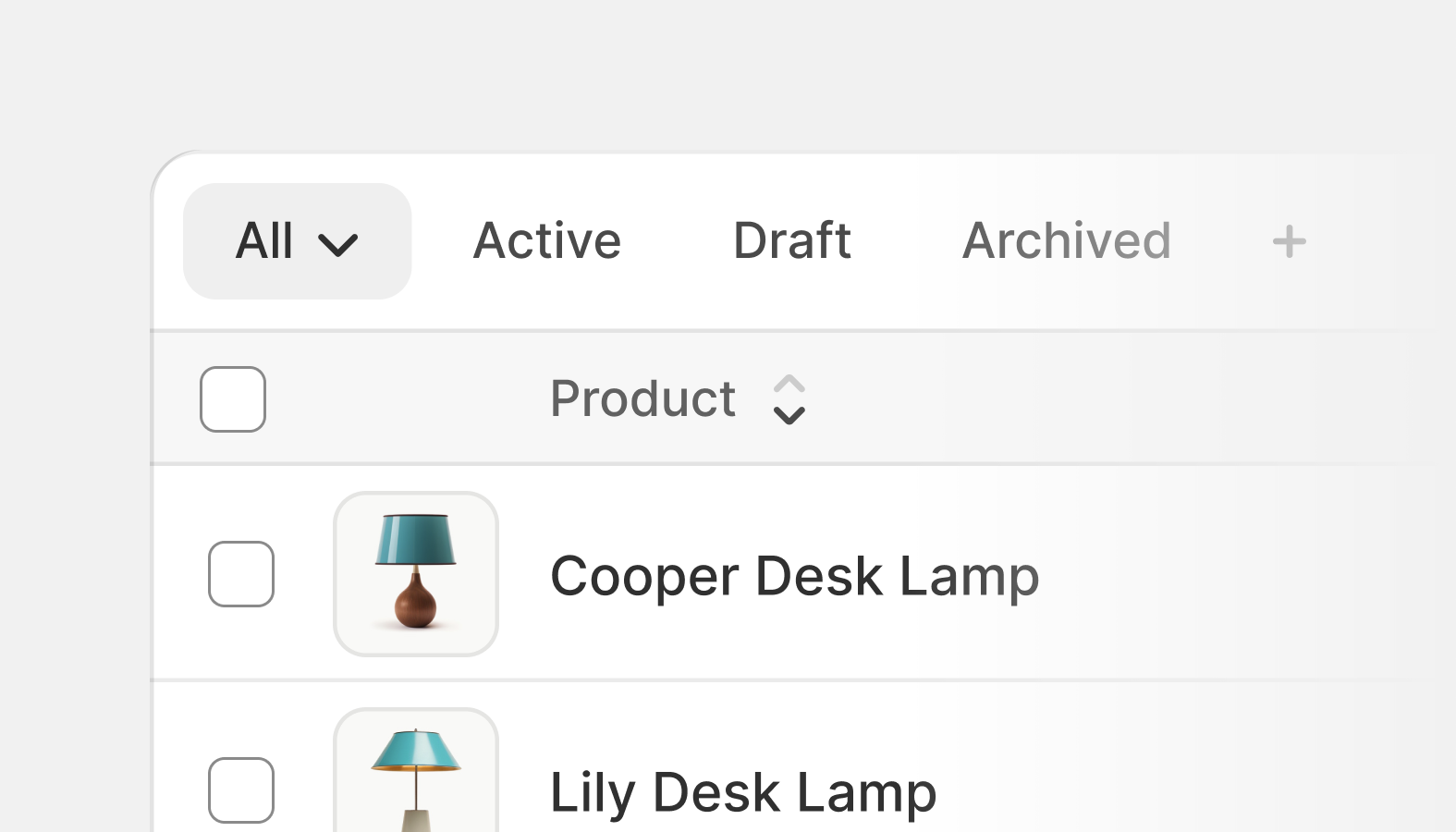
Task: Toggle the select-all checkbox in the table header
Action: click(x=233, y=399)
